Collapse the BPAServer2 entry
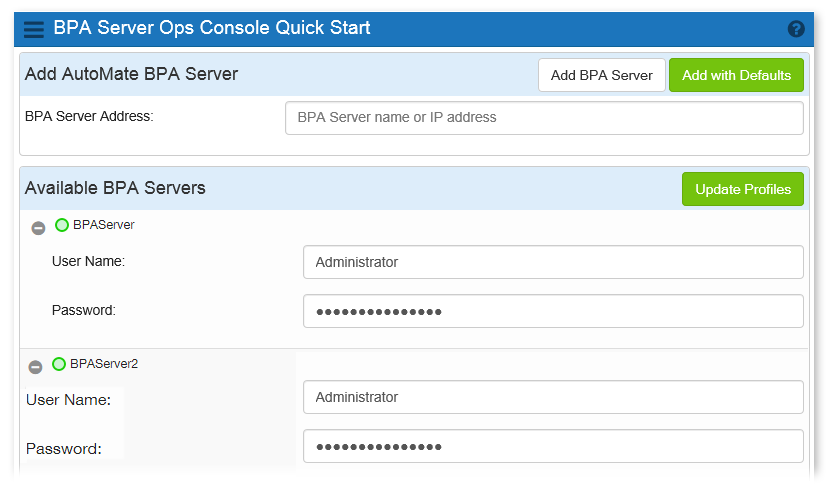Screen dimensions: 832x486 point(35,367)
